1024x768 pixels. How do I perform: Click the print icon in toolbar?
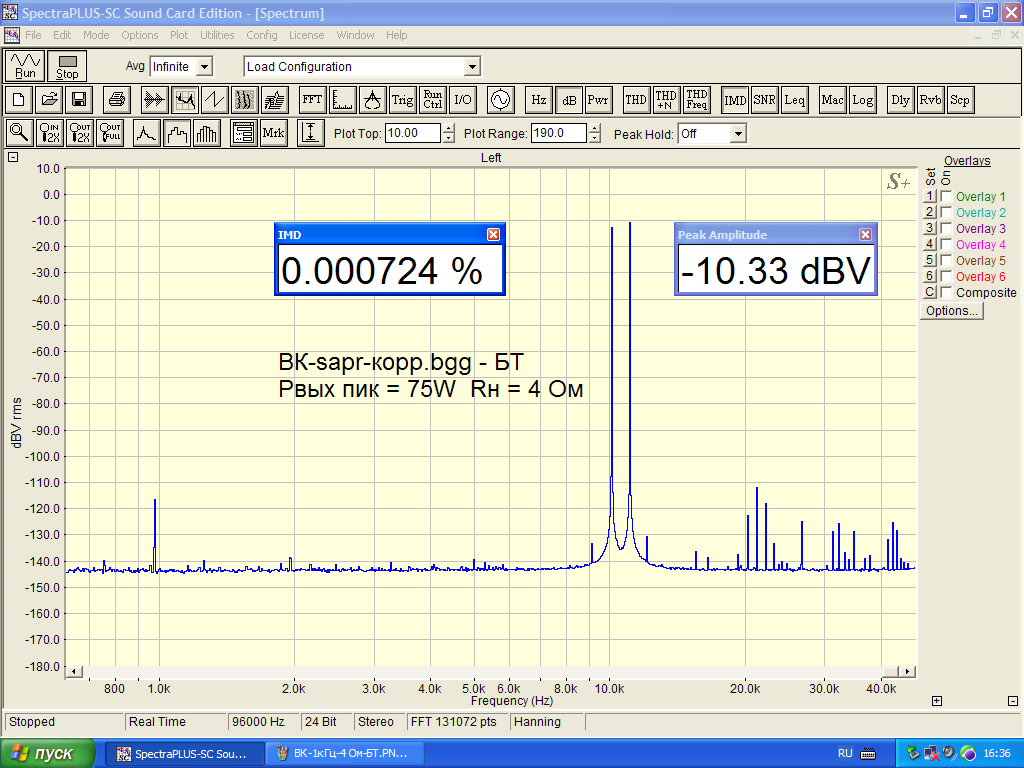pos(117,100)
